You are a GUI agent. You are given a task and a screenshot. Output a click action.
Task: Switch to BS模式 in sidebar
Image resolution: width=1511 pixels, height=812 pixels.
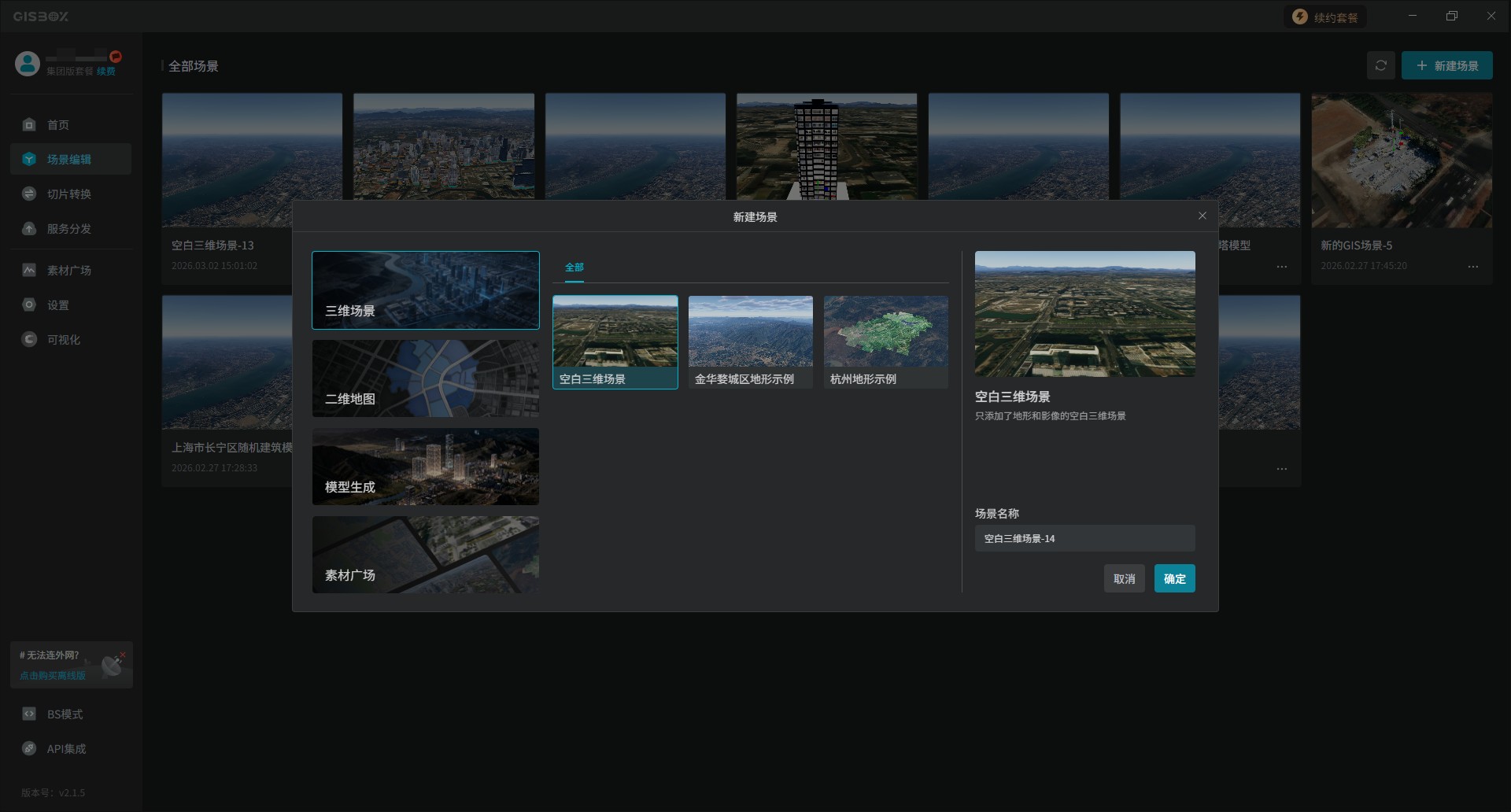click(29, 714)
